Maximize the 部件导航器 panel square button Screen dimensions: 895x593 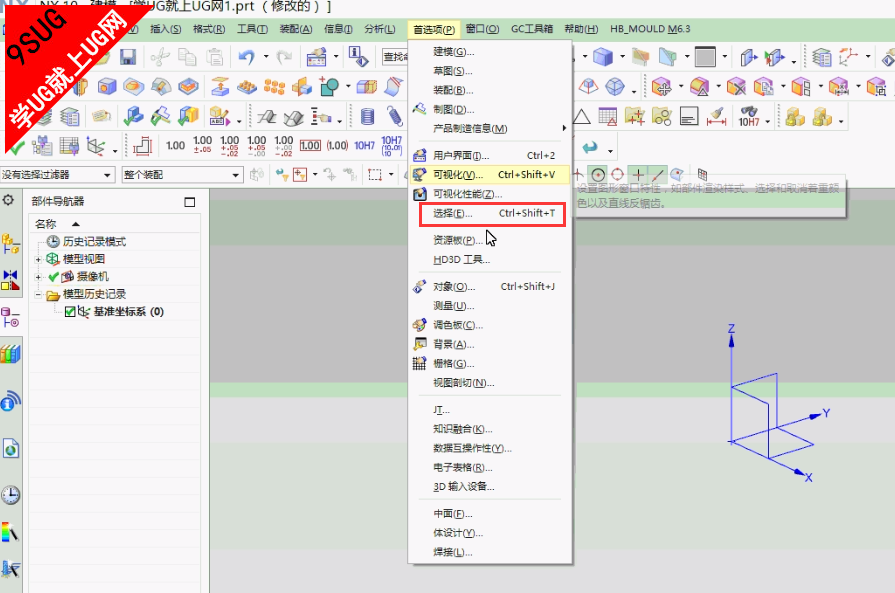[190, 202]
